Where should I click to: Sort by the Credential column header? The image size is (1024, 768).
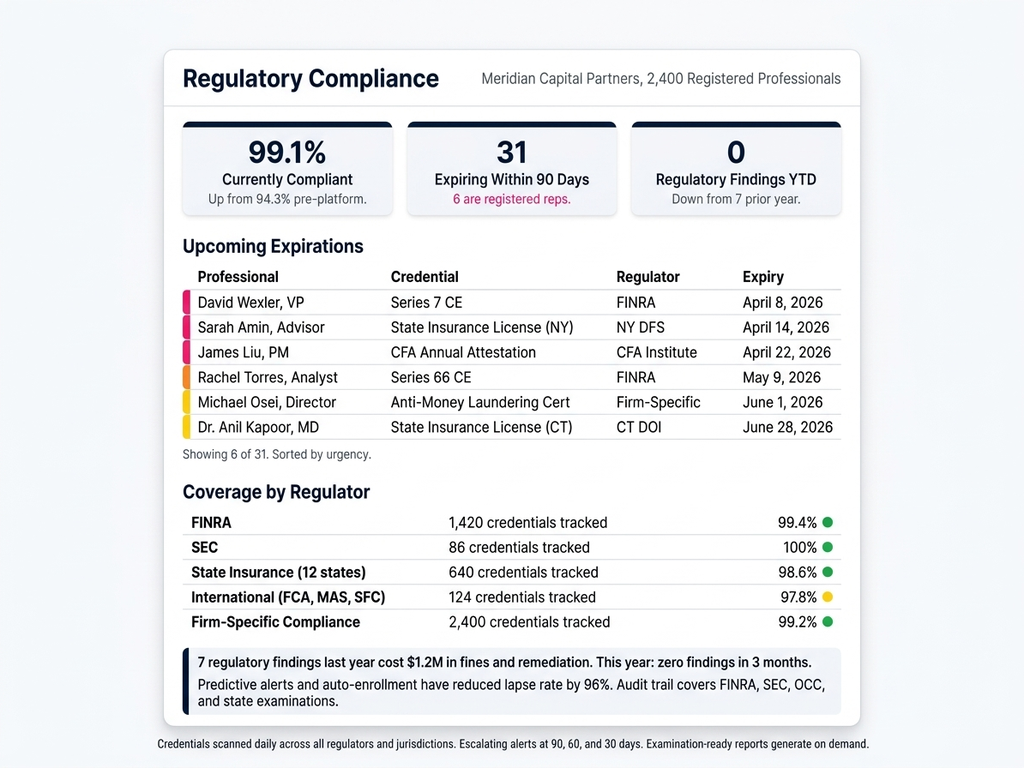(x=424, y=277)
